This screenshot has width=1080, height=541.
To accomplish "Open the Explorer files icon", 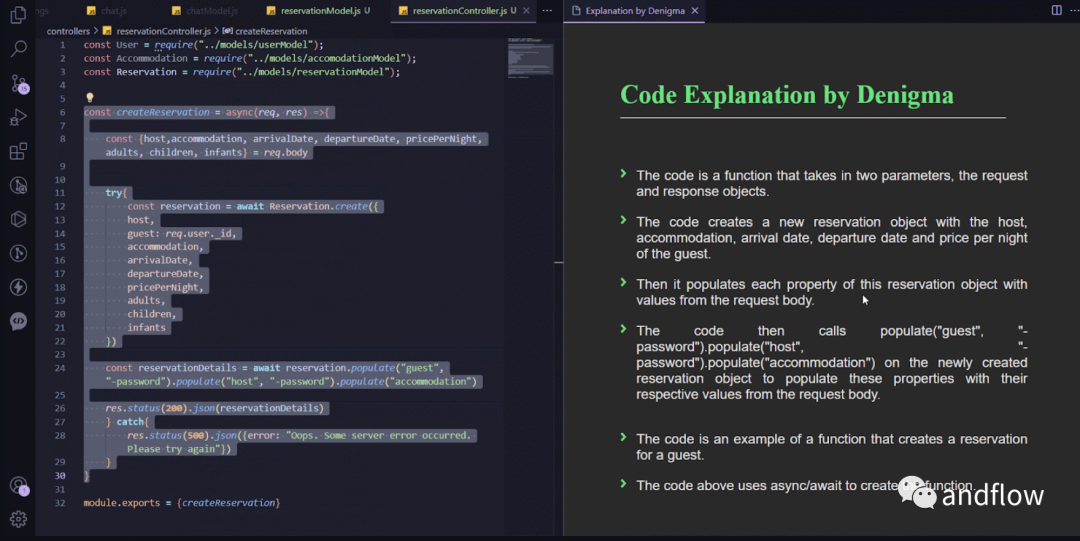I will 19,14.
